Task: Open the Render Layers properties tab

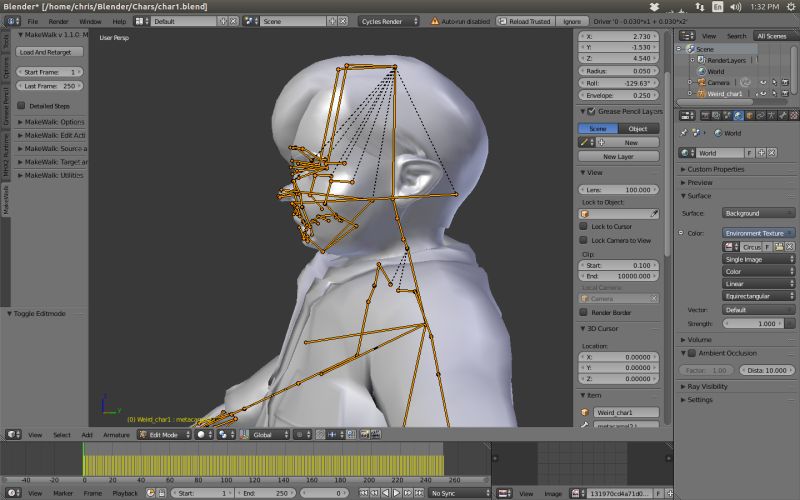Action: 715,116
